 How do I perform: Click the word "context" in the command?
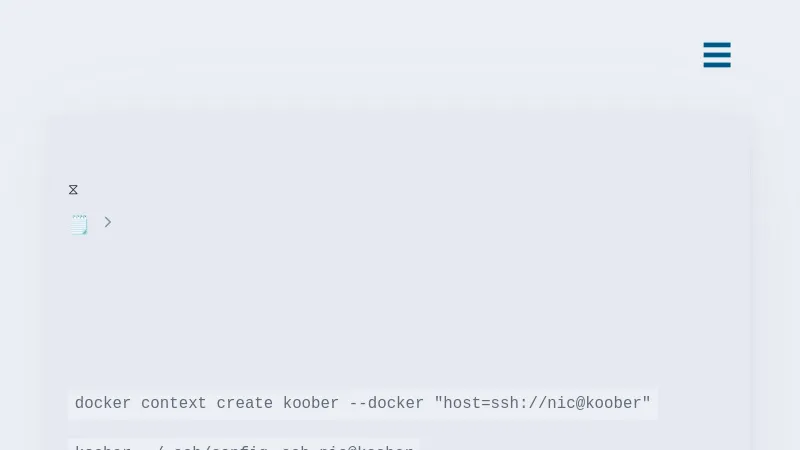[173, 404]
